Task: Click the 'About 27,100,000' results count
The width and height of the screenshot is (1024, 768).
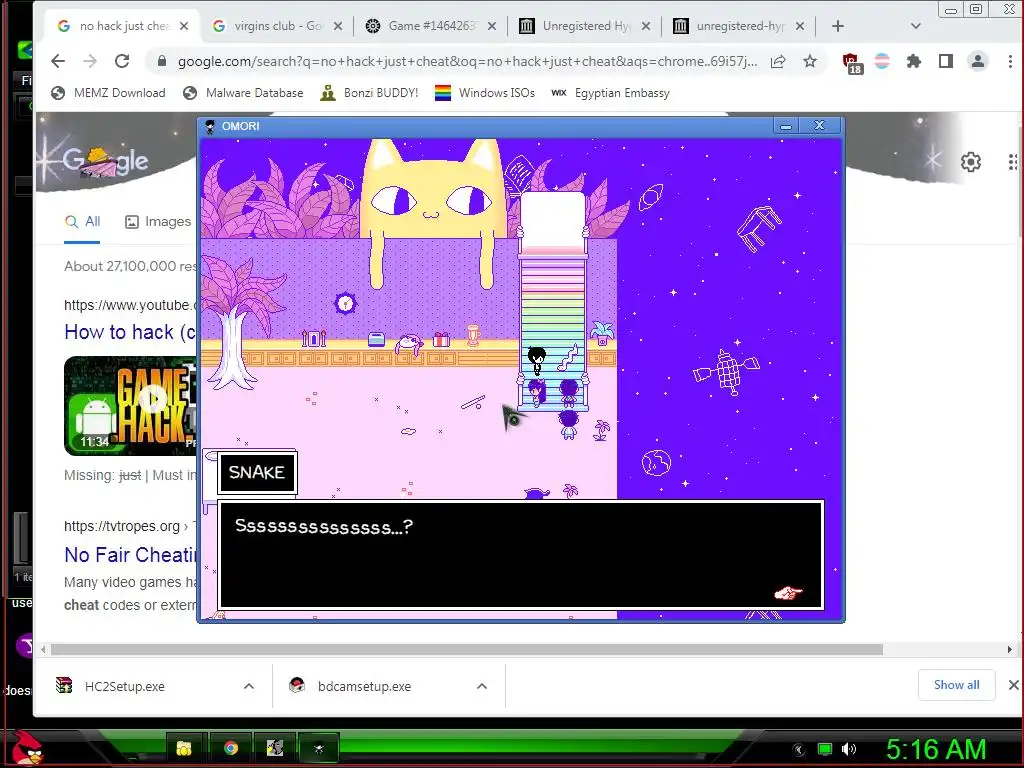Action: 130,266
